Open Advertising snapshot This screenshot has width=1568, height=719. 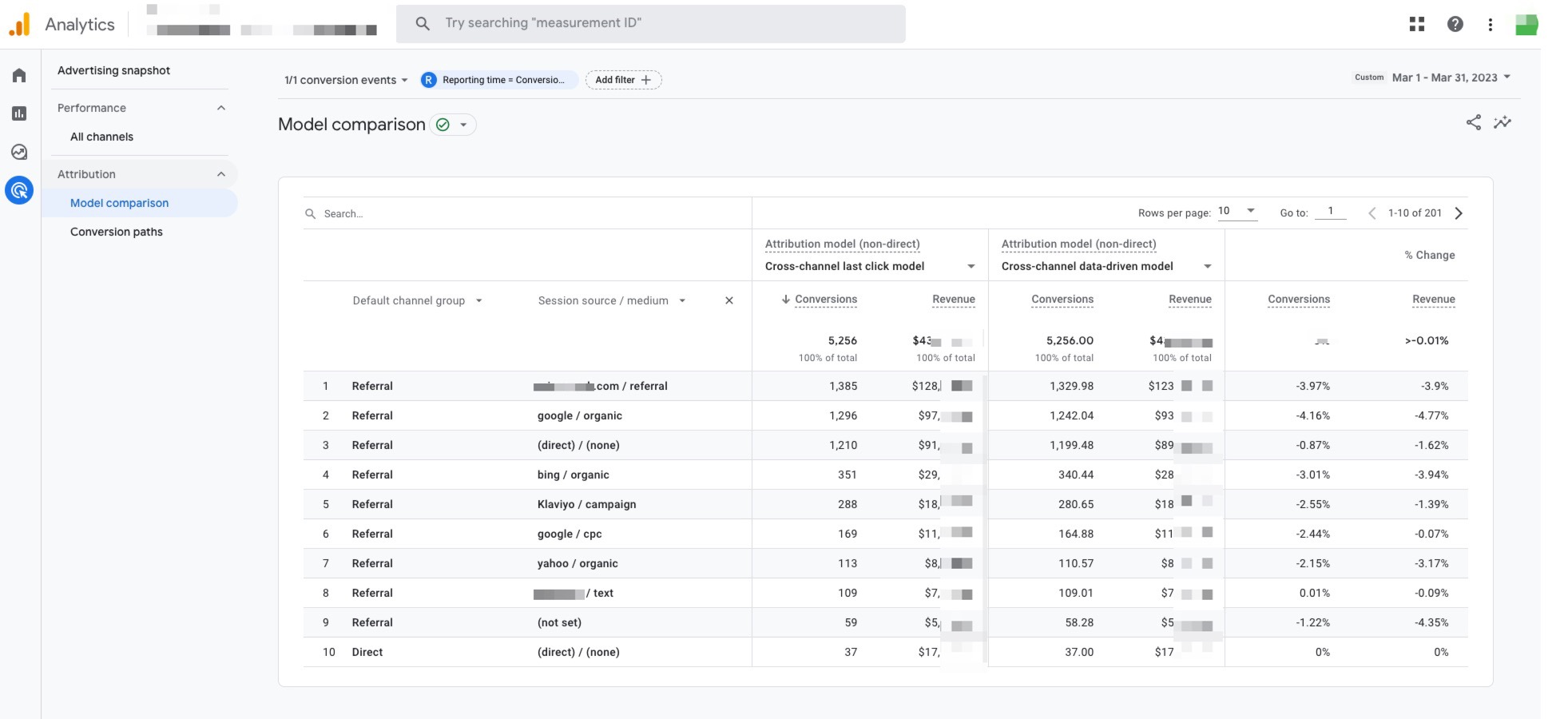point(113,70)
